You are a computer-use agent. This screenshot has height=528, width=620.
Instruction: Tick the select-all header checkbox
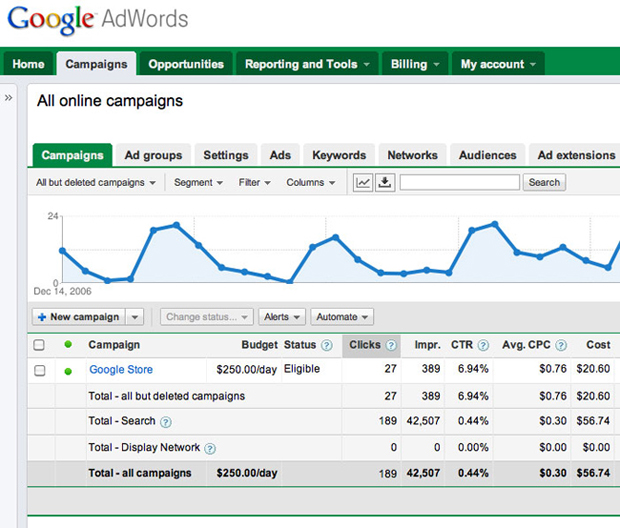pos(39,345)
